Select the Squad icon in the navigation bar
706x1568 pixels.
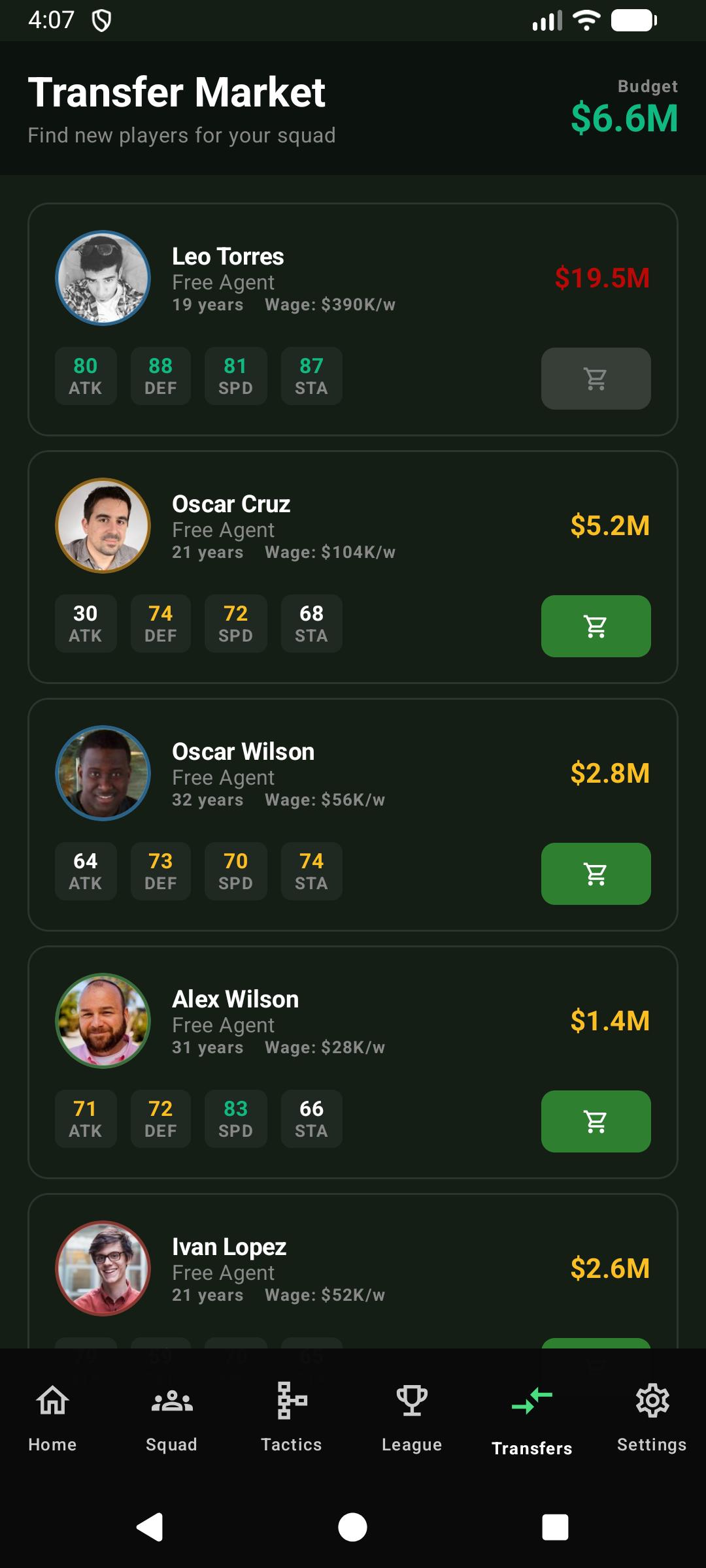click(x=171, y=1418)
